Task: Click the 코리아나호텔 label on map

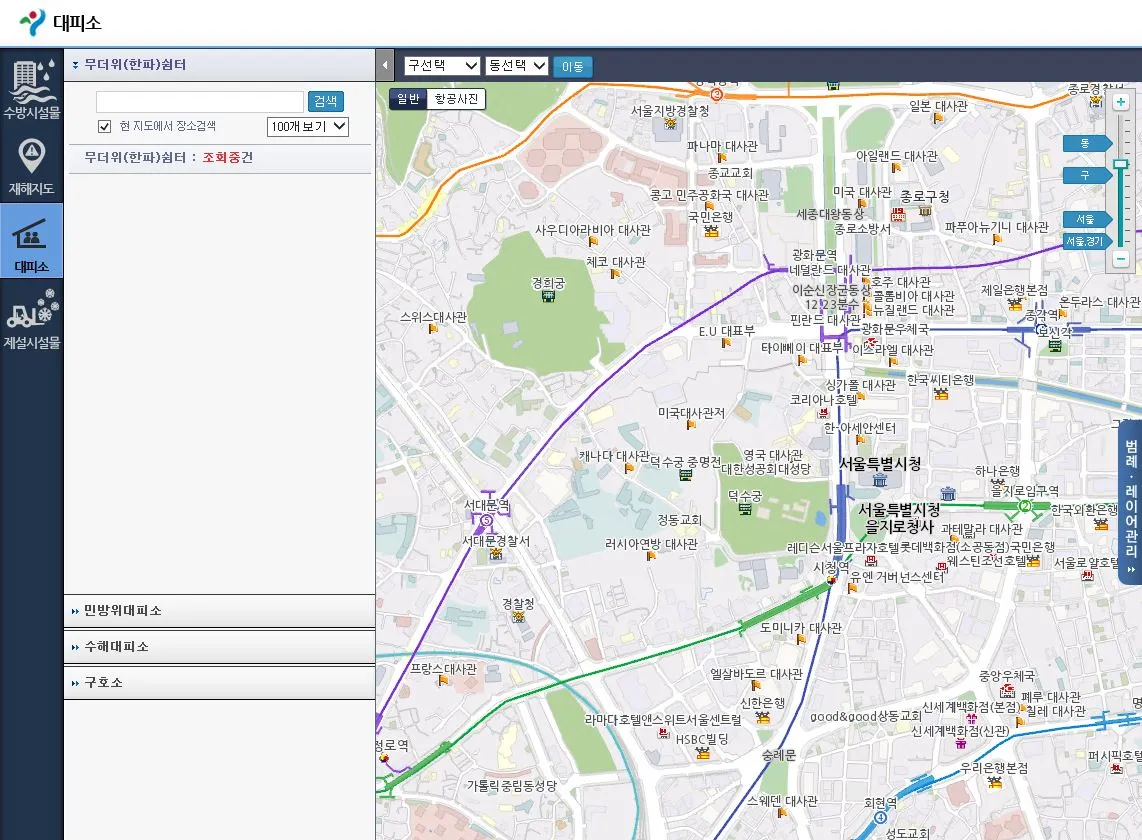Action: (824, 400)
